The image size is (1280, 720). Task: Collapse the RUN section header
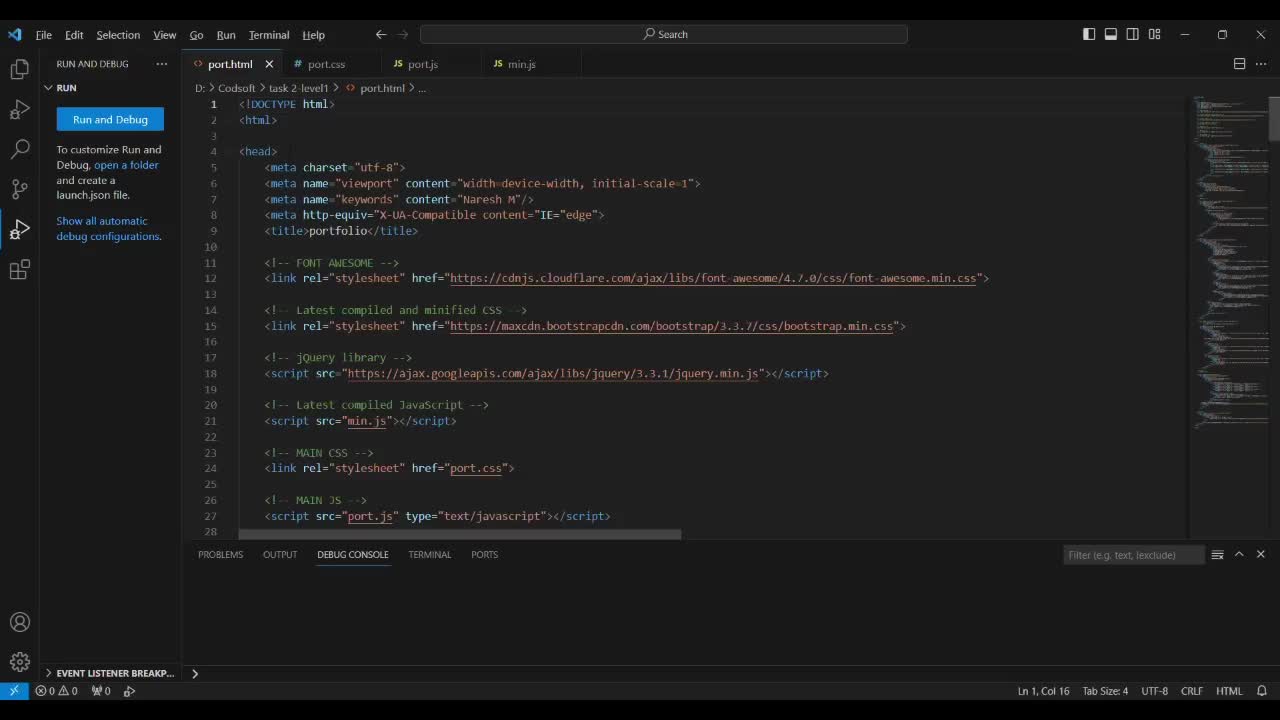(66, 88)
